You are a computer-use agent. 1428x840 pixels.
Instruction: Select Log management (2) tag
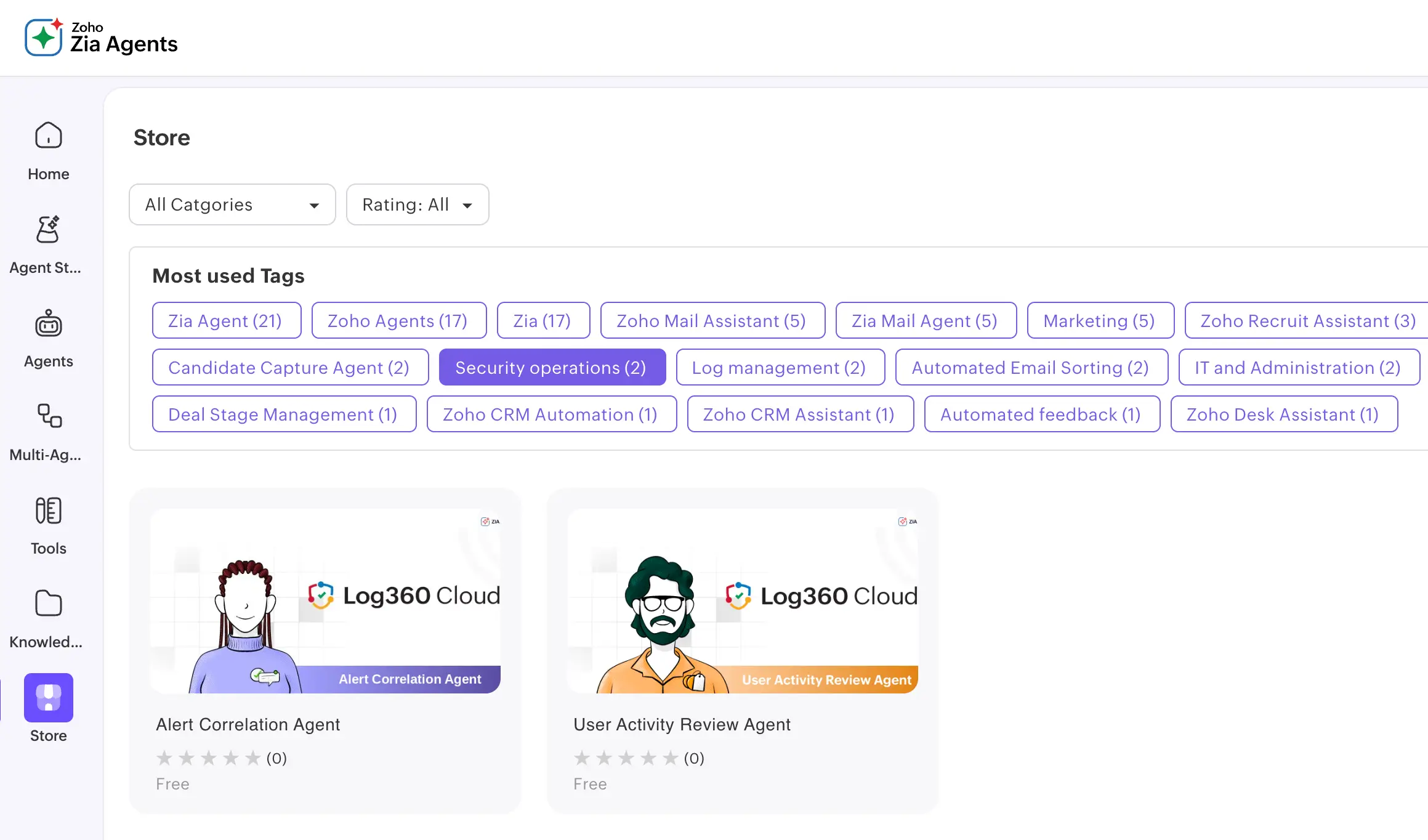point(780,367)
